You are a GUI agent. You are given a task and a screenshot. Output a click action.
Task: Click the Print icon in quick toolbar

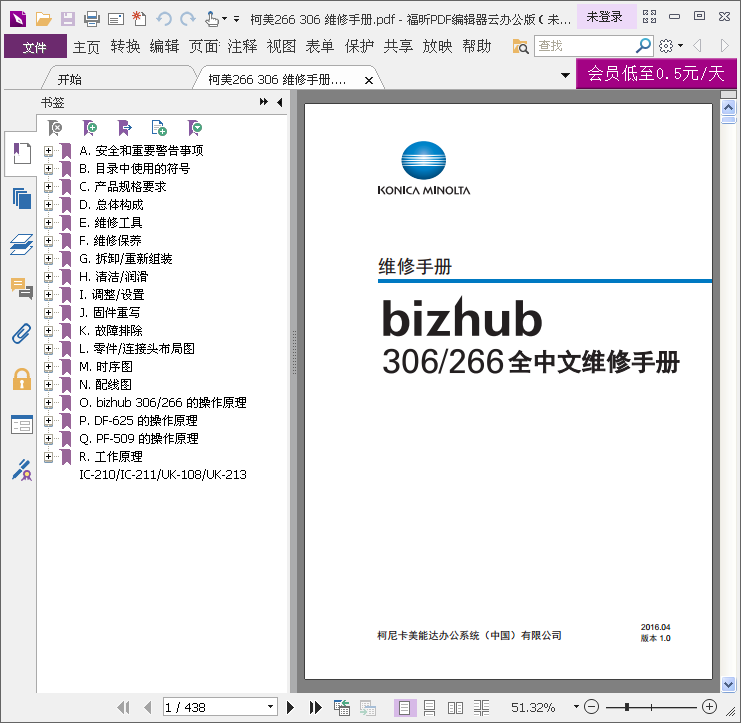[x=92, y=19]
